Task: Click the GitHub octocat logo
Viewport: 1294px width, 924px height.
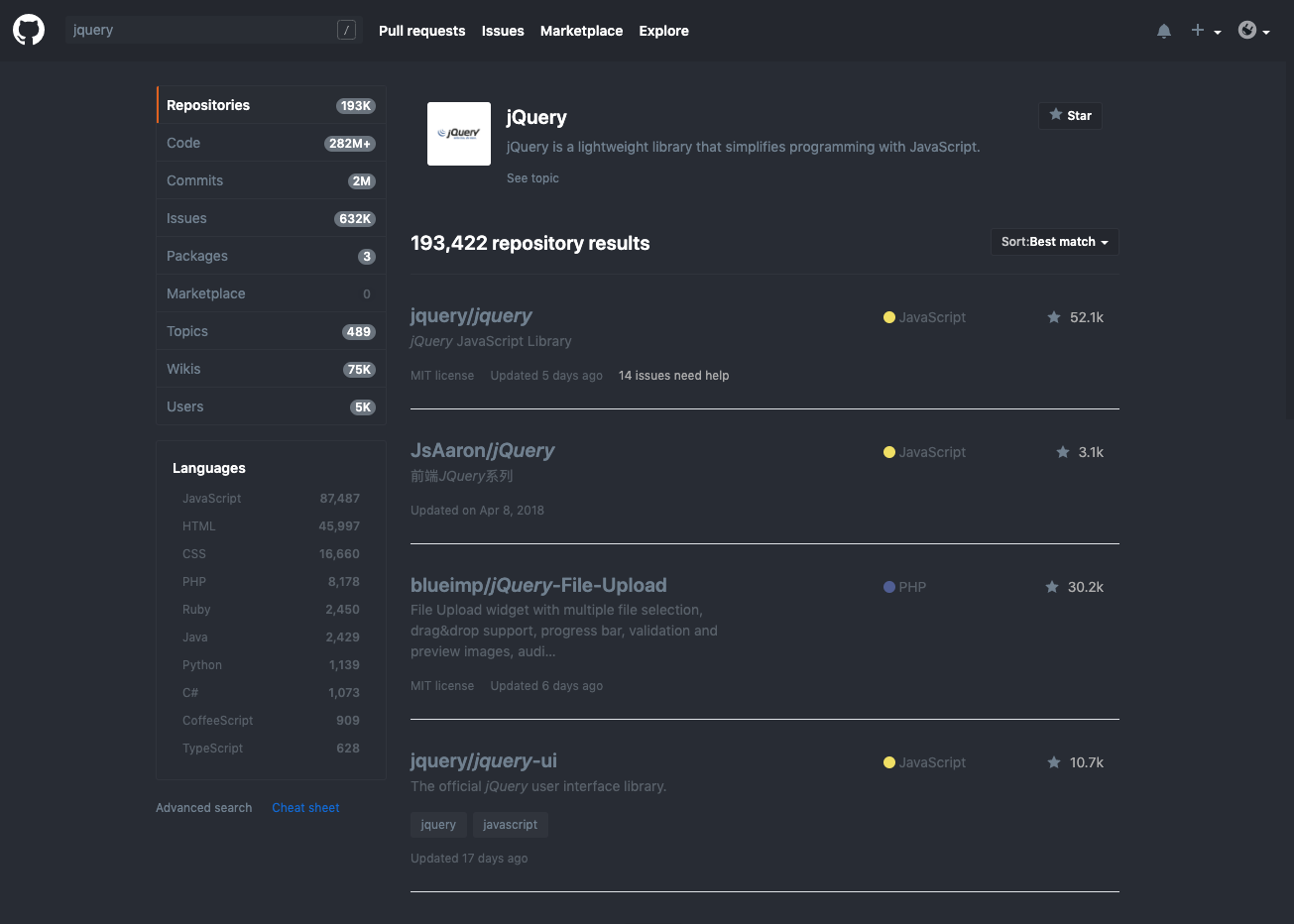Action: [x=29, y=30]
